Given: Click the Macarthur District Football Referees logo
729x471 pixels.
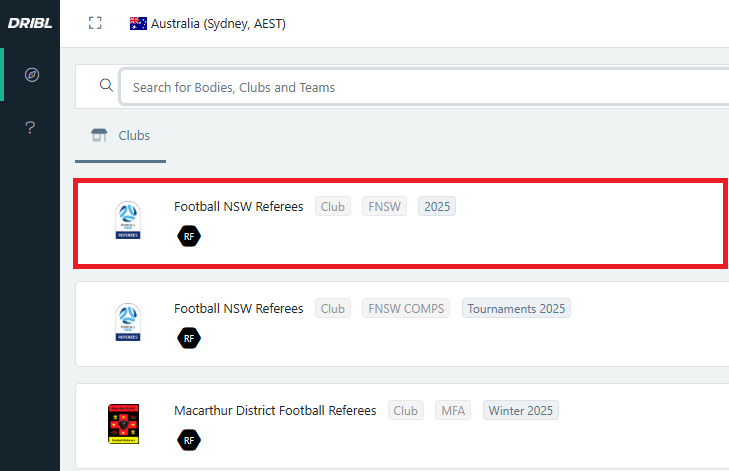Looking at the screenshot, I should point(123,424).
